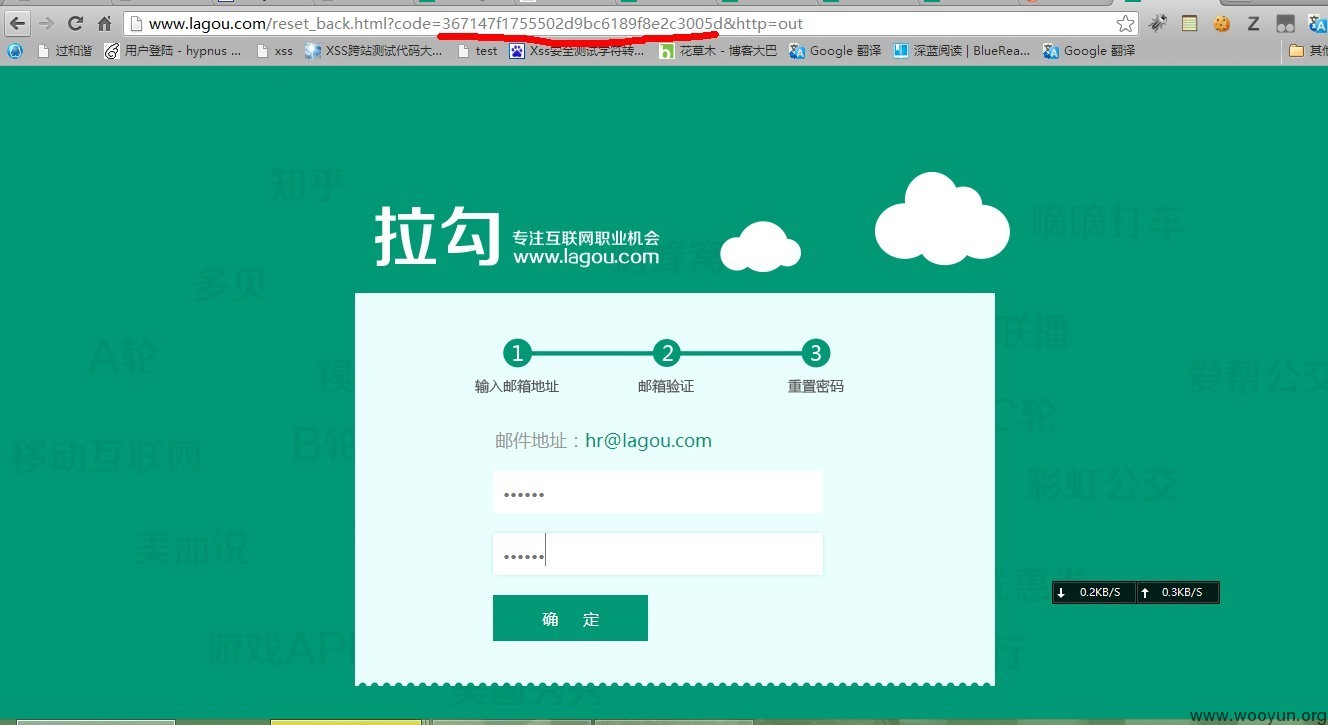Open the cookie editor extension

[x=1221, y=23]
